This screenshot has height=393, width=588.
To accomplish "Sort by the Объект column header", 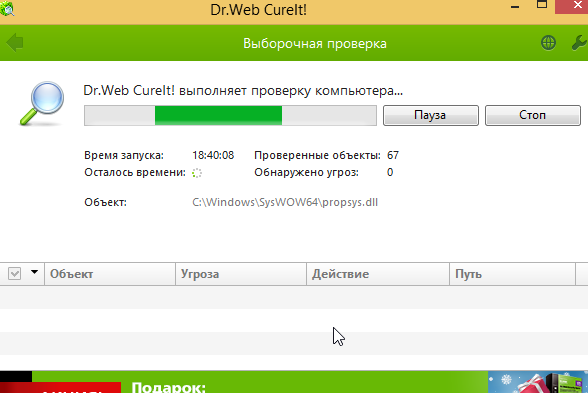I will 110,274.
